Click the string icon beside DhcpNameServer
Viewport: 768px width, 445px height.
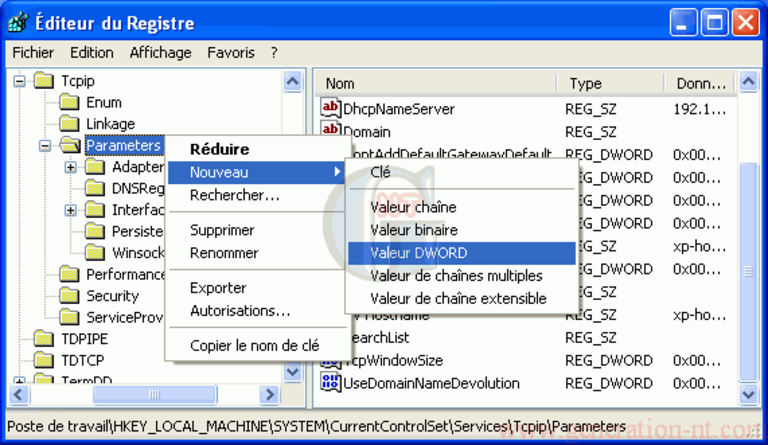pos(331,108)
